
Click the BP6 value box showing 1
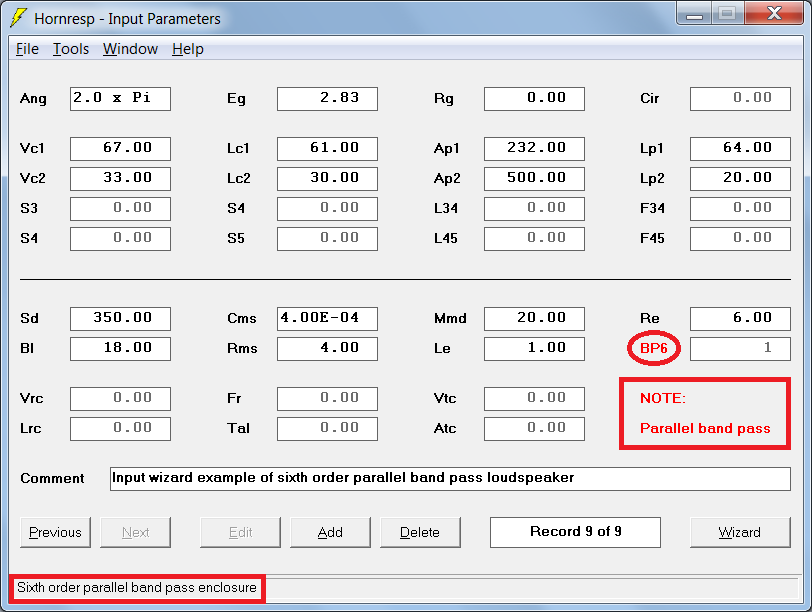740,348
